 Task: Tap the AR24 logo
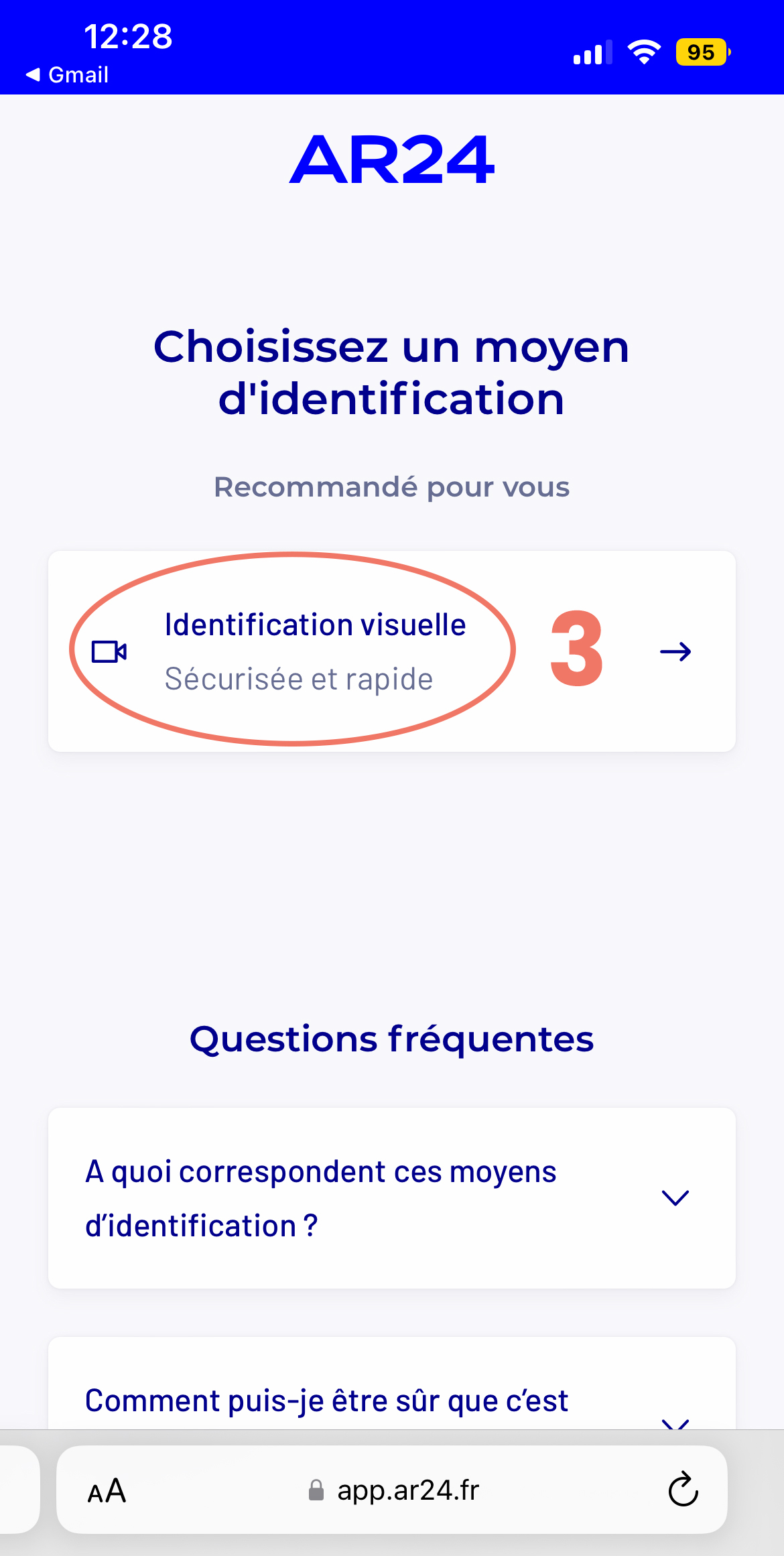click(x=392, y=159)
